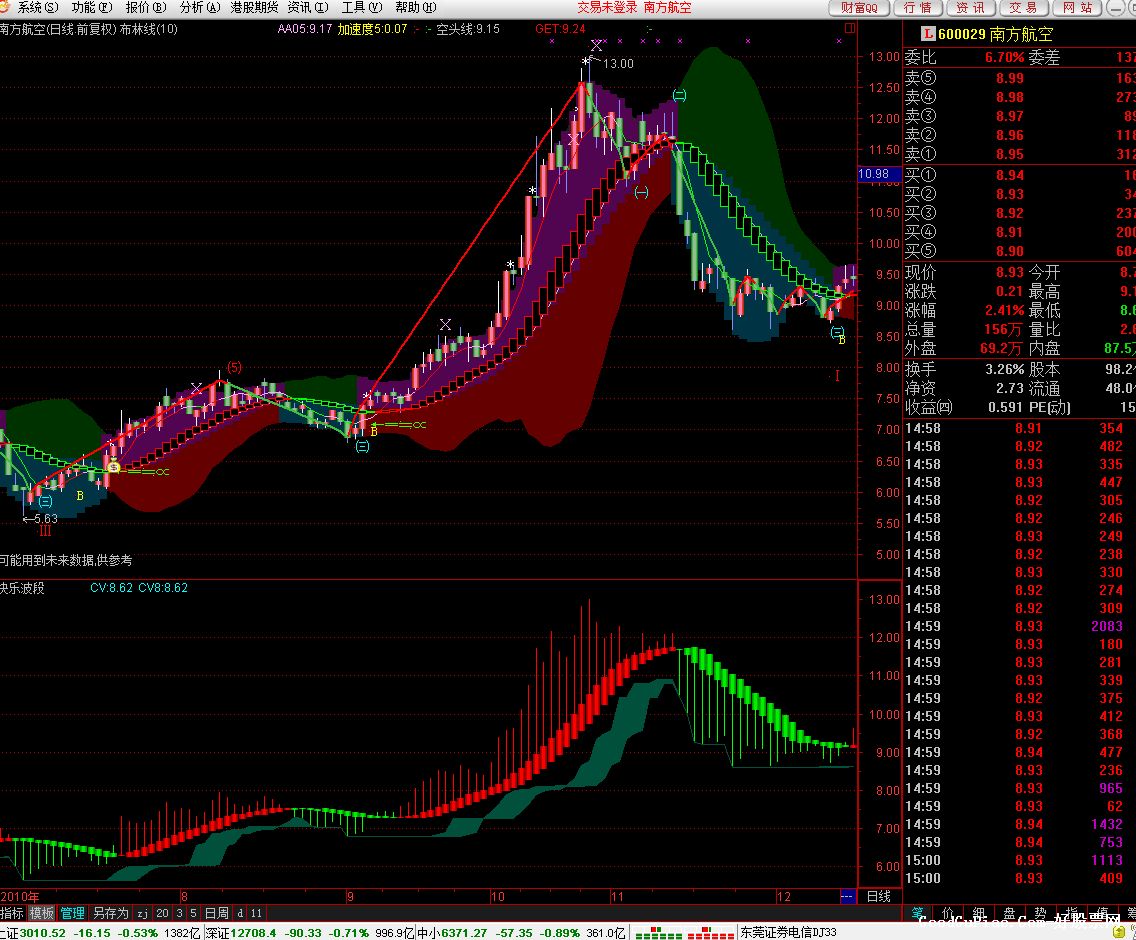Select the 3 template tab
The height and width of the screenshot is (940, 1136).
tap(179, 913)
